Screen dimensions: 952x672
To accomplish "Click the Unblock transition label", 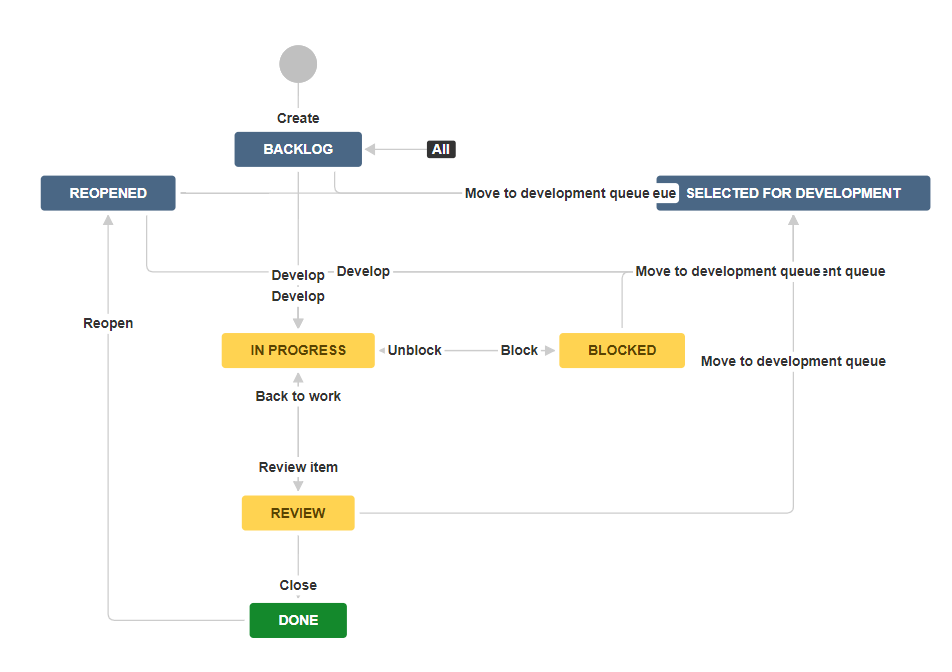I will 415,350.
